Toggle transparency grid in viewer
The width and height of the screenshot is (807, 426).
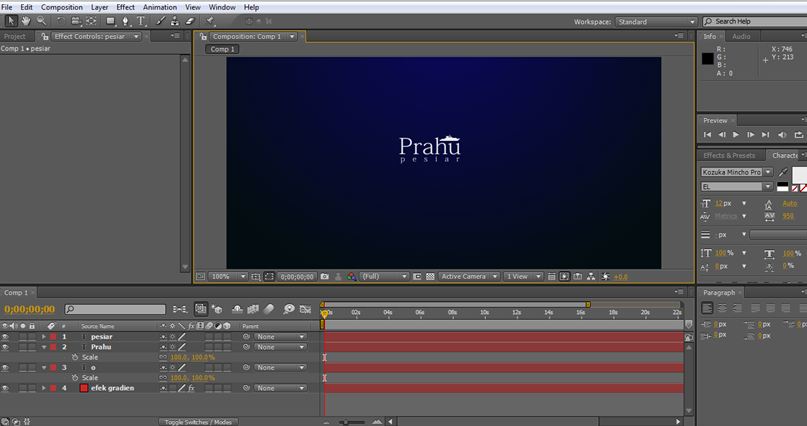click(430, 276)
